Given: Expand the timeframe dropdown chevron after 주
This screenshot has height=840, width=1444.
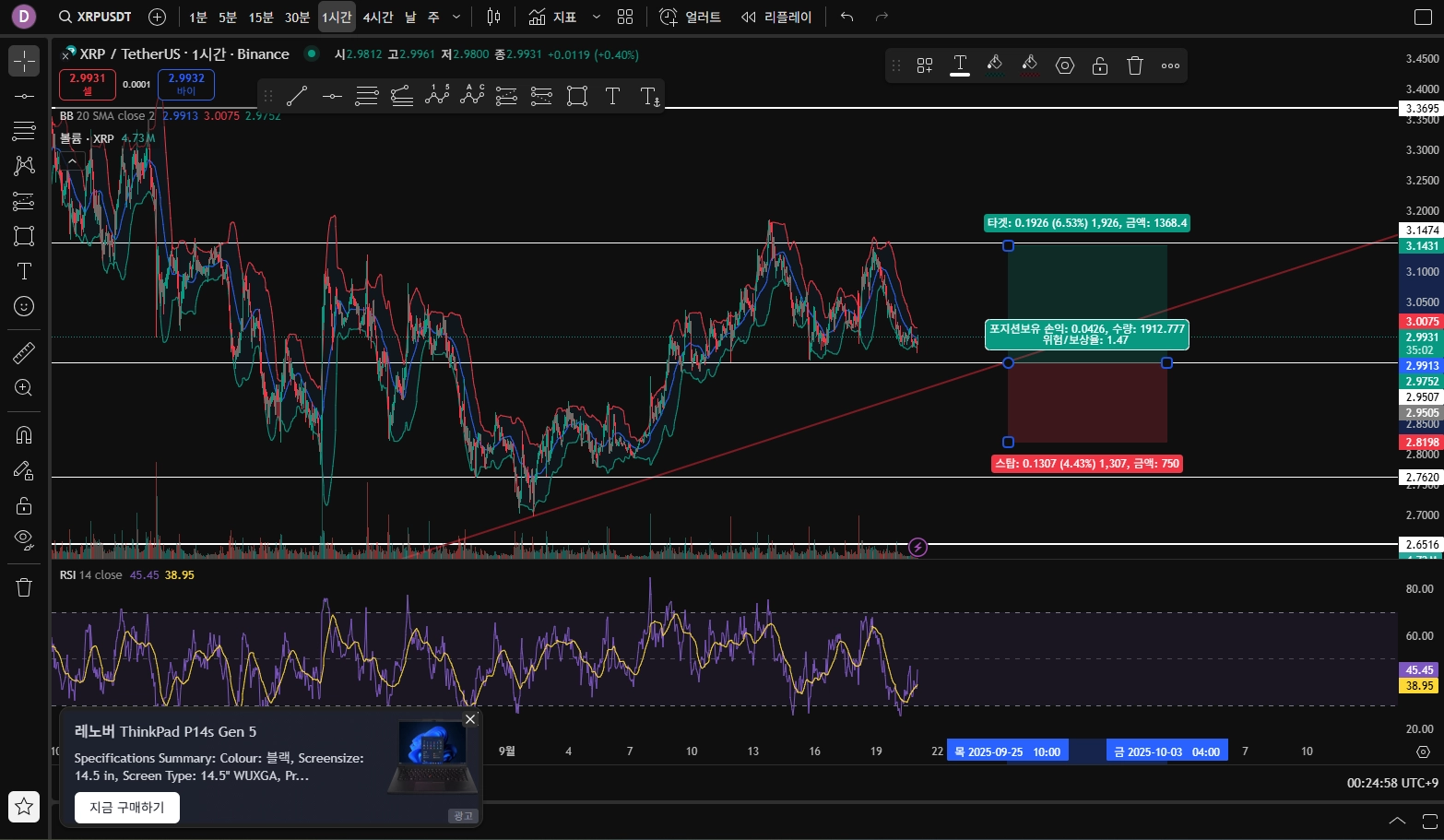Looking at the screenshot, I should (456, 17).
